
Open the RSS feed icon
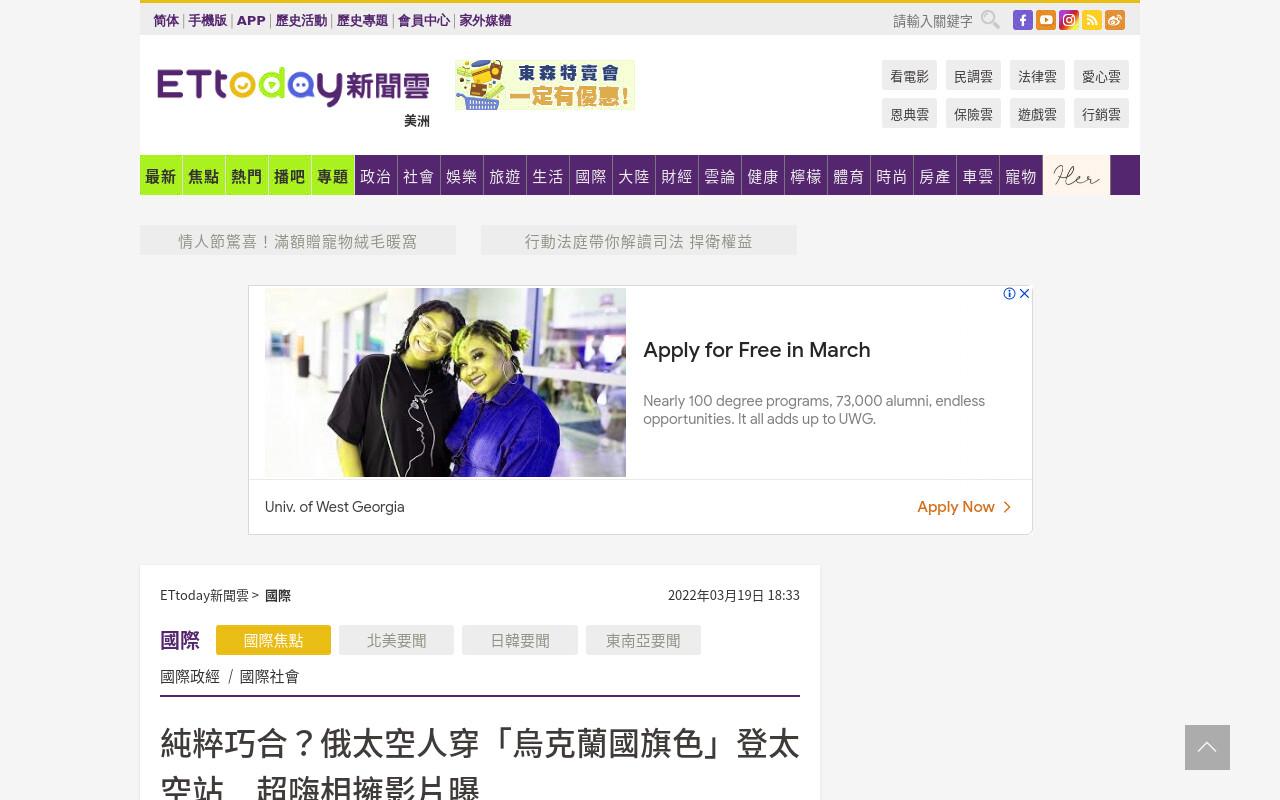[1091, 20]
